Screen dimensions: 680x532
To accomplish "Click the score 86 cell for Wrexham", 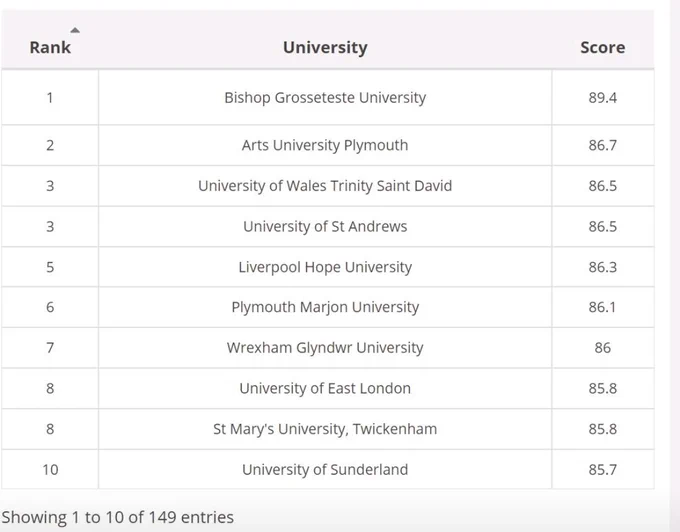I will (603, 348).
